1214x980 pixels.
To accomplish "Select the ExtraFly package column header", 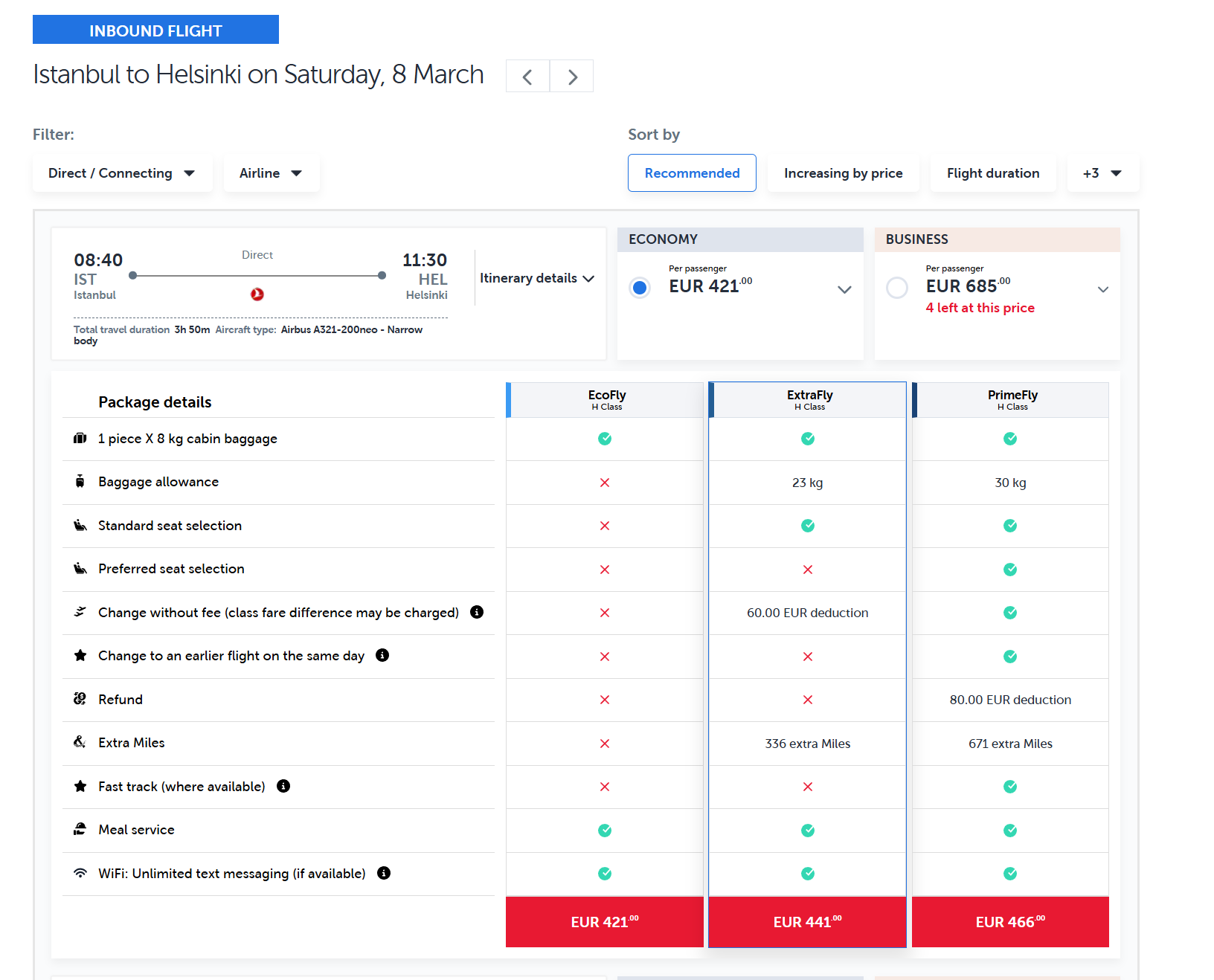I will click(809, 399).
